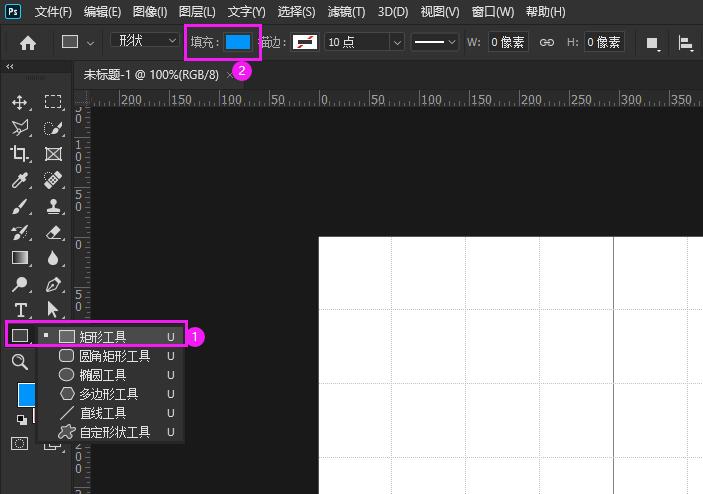Select the Pen tool

click(53, 284)
